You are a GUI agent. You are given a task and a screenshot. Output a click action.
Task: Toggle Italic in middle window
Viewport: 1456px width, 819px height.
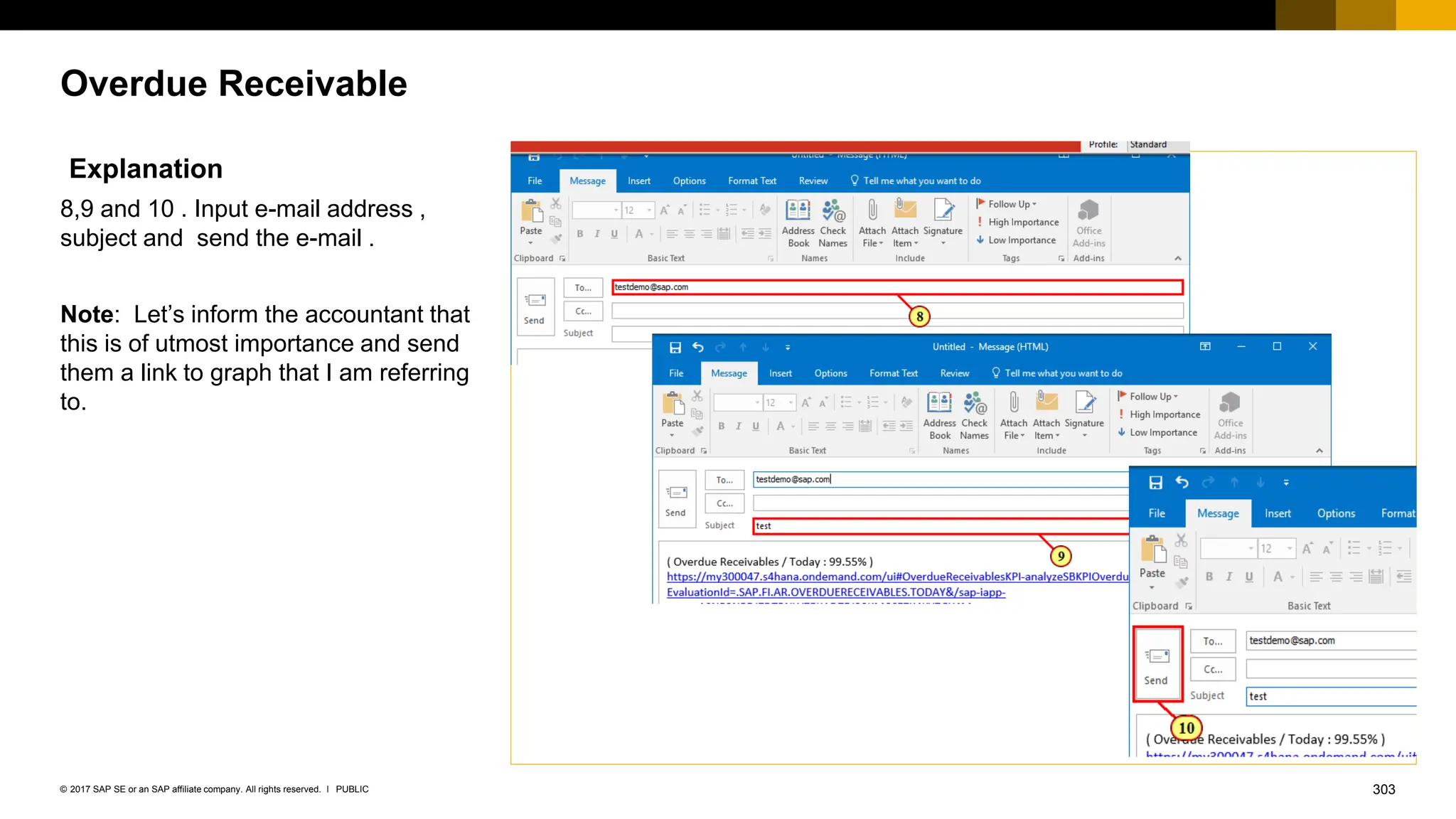point(738,426)
